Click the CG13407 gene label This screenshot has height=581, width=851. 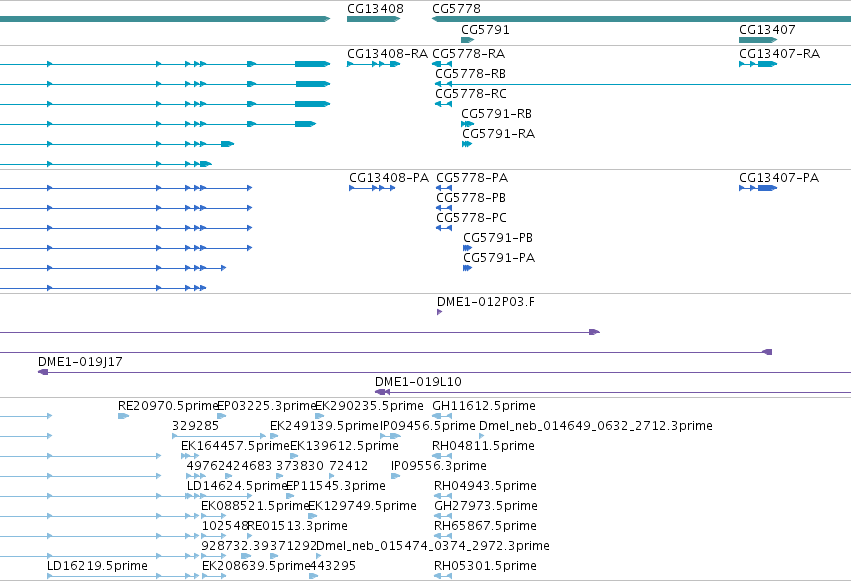[767, 30]
